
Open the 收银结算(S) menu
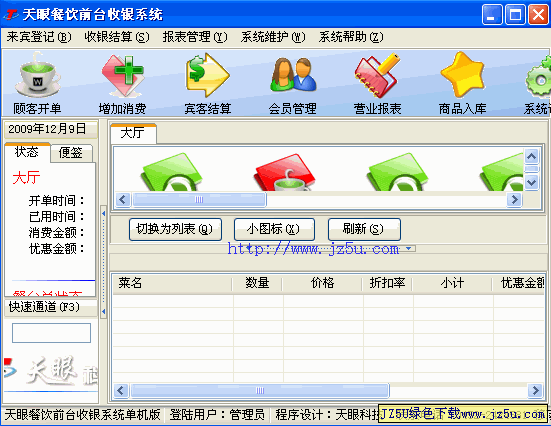pyautogui.click(x=117, y=37)
